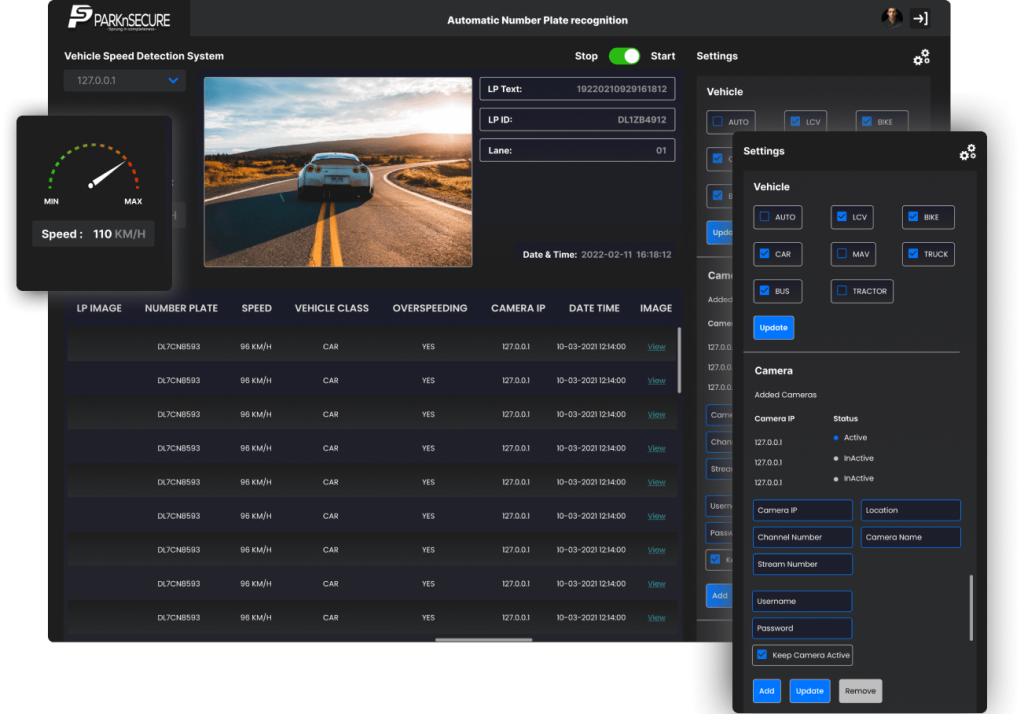This screenshot has width=1024, height=714.
Task: Open the View link of first record
Action: [x=656, y=347]
